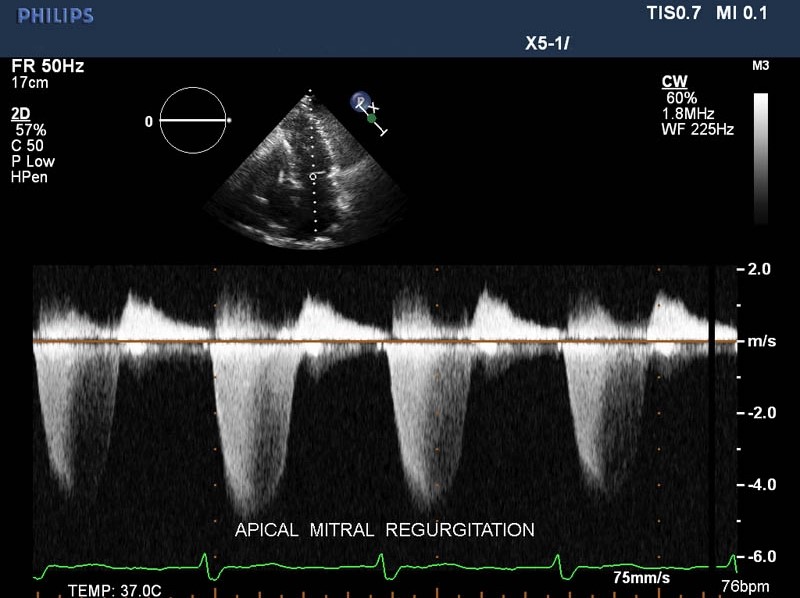Screen dimensions: 800x598
Task: Click the 76bpm heart rate readout
Action: (756, 585)
